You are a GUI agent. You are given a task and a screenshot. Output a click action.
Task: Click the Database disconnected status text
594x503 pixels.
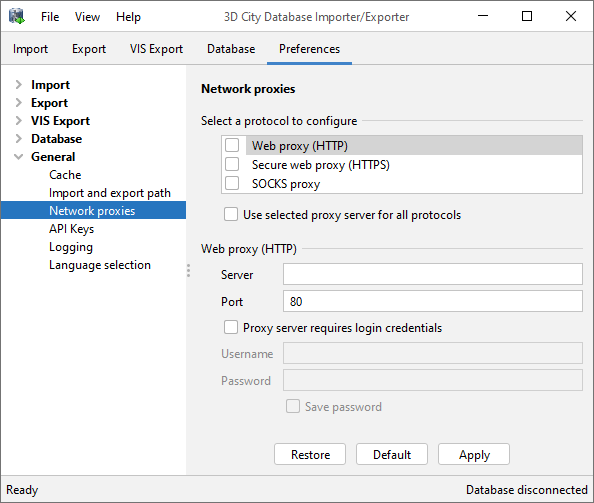[527, 490]
